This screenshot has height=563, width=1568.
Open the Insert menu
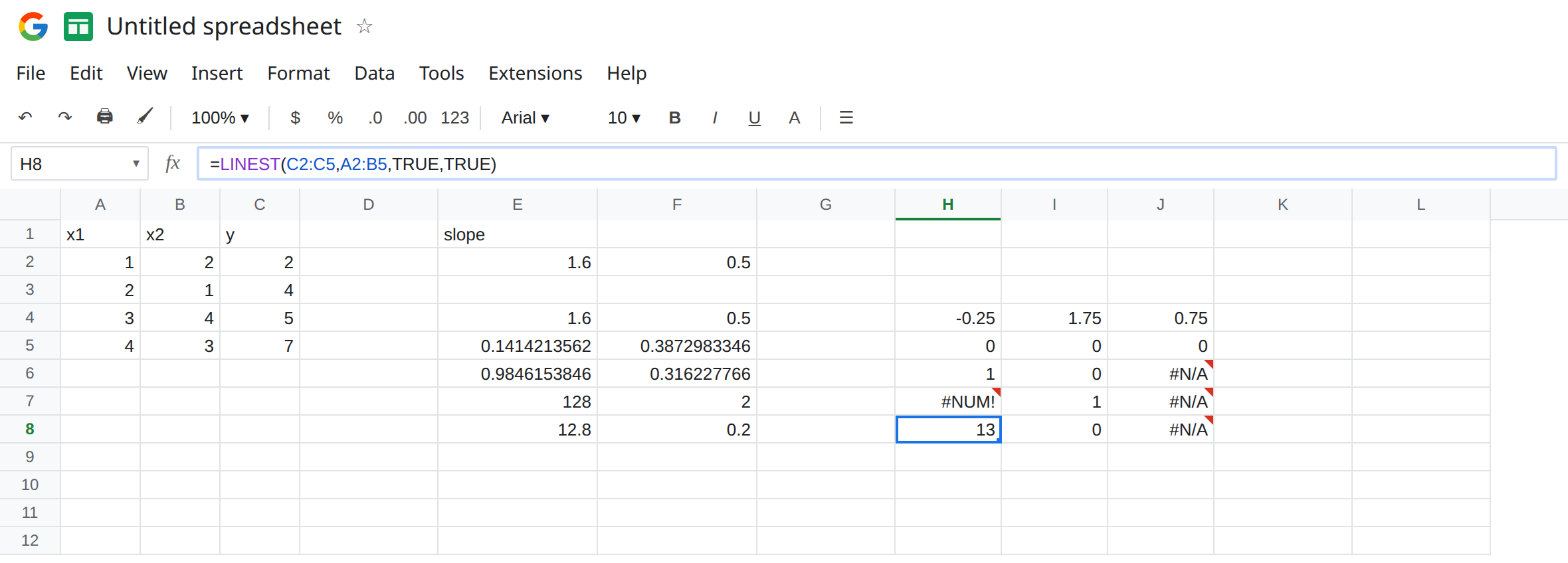point(217,73)
